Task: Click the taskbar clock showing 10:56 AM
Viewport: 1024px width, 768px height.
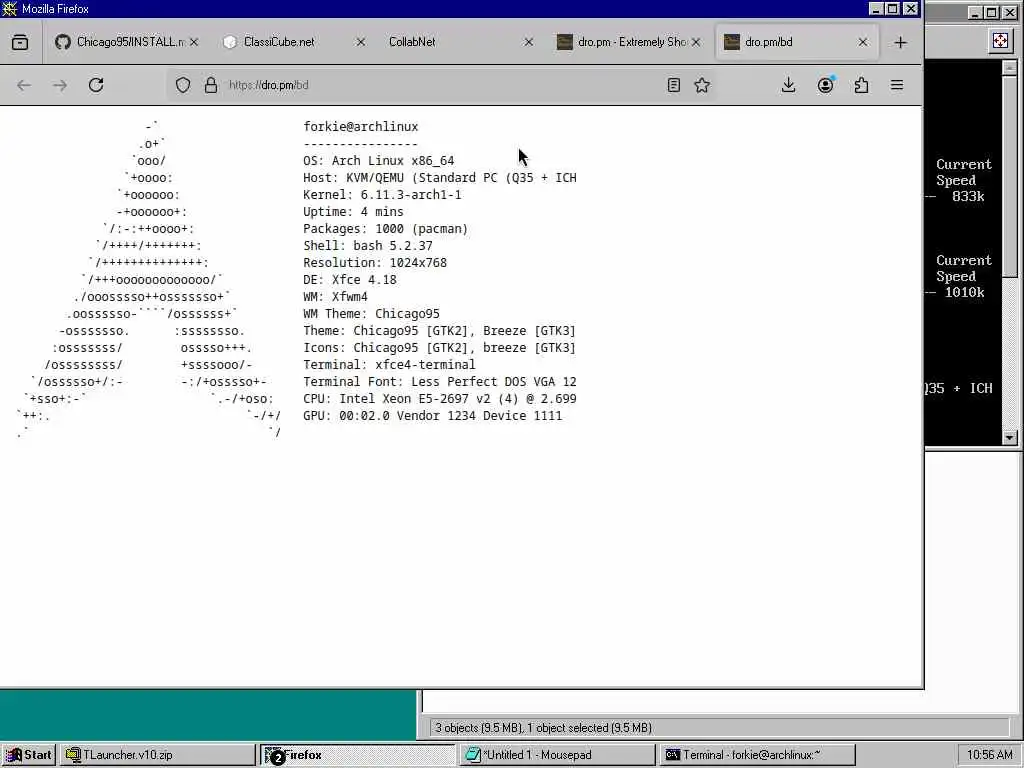Action: pos(989,755)
